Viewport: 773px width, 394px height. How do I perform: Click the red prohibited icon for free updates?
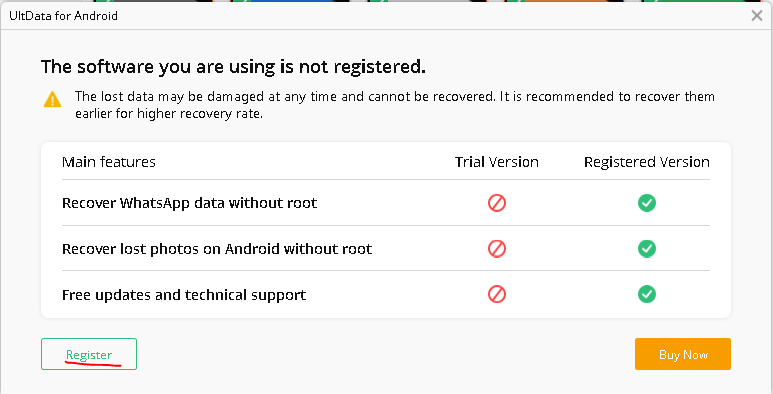tap(497, 294)
